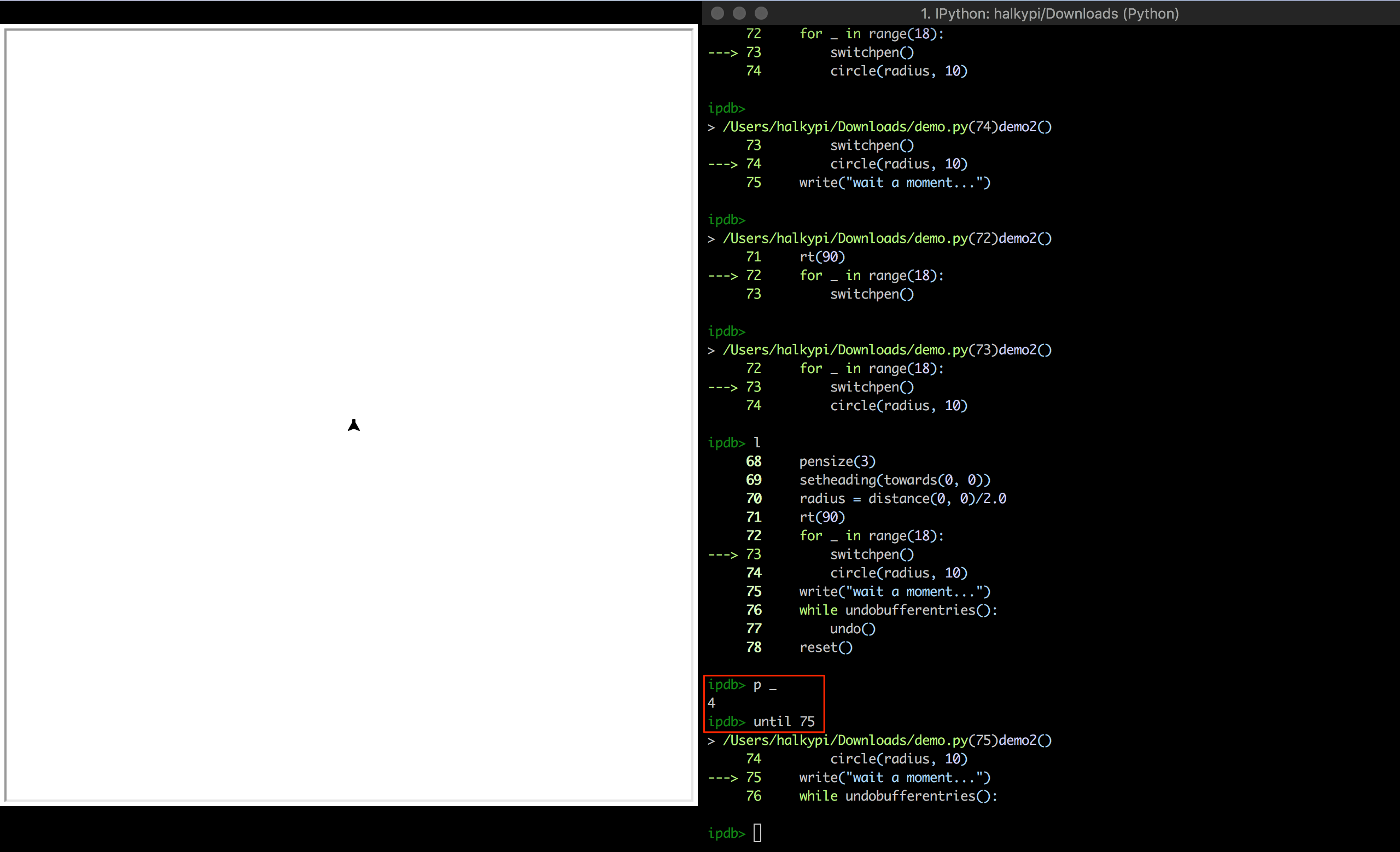Click the last line 76 'while undobufferentries():'

[872, 796]
